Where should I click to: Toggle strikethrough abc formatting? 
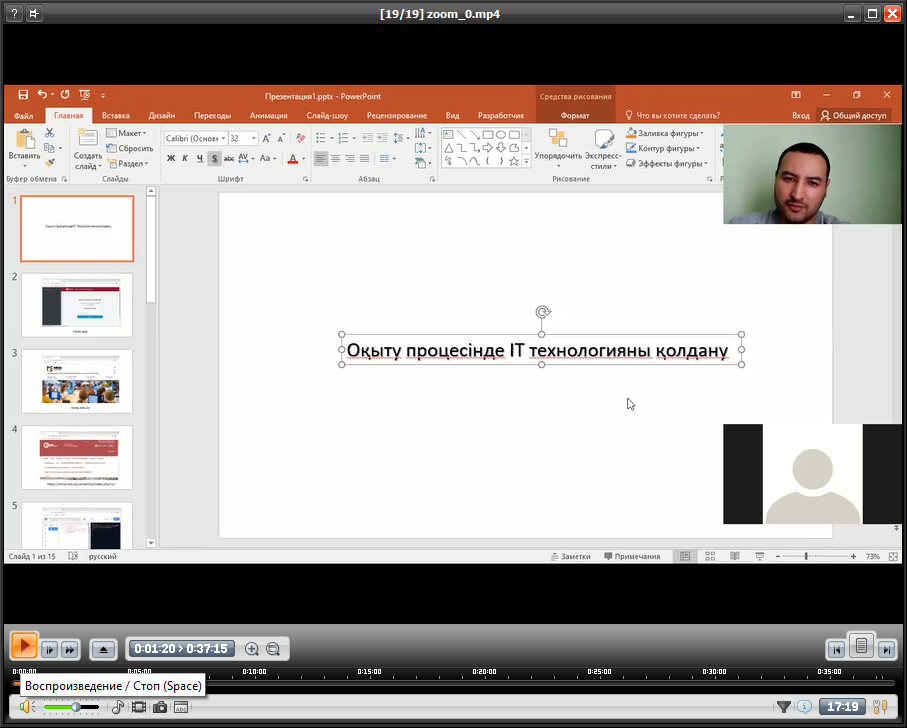coord(229,158)
